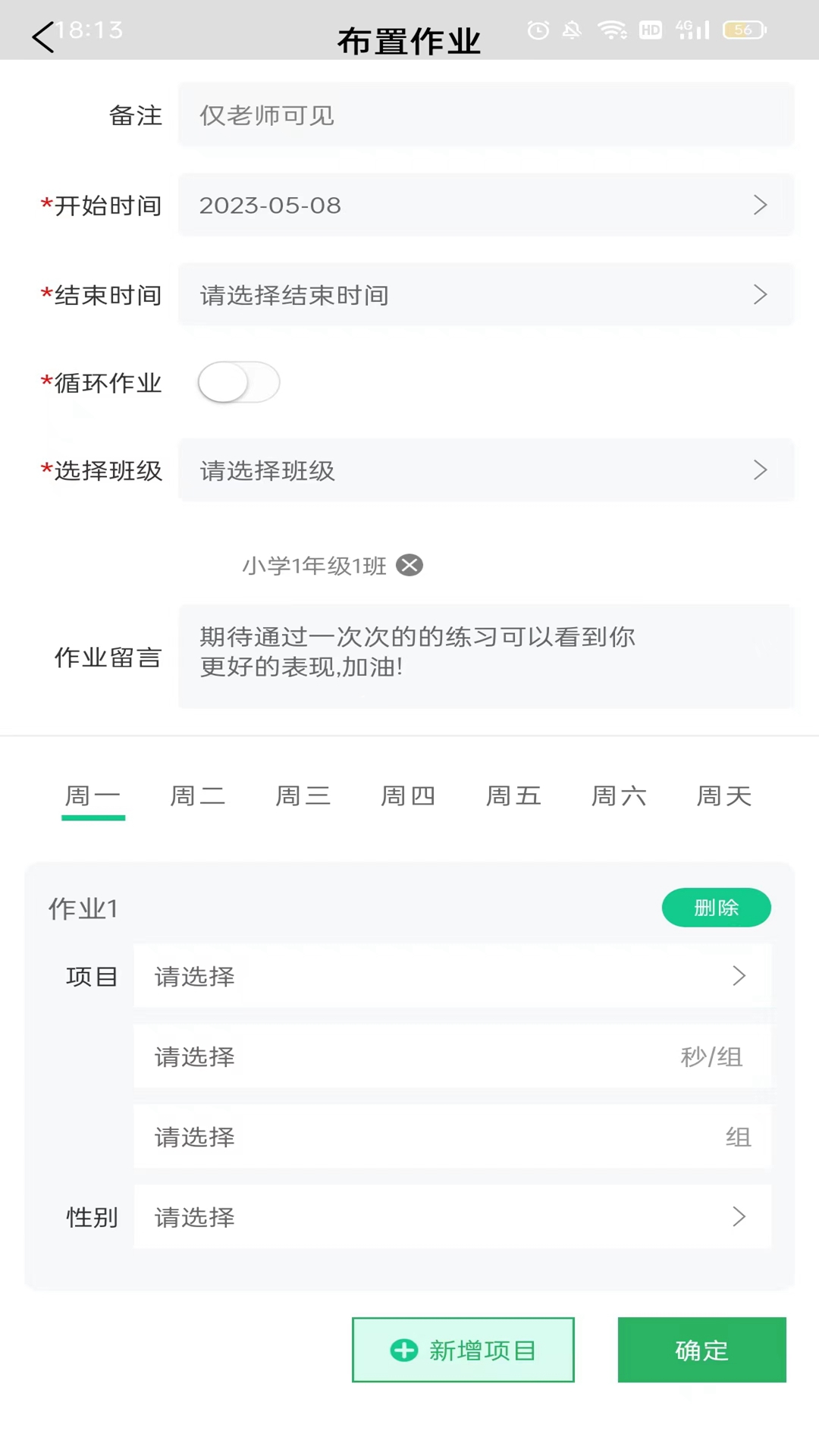The width and height of the screenshot is (819, 1456).
Task: Open the 开始时间 date picker
Action: (485, 205)
